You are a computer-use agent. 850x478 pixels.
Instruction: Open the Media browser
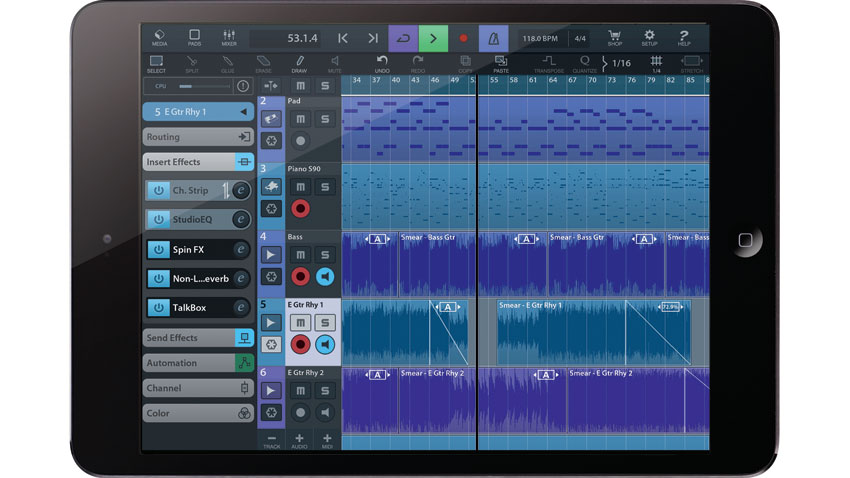(160, 38)
